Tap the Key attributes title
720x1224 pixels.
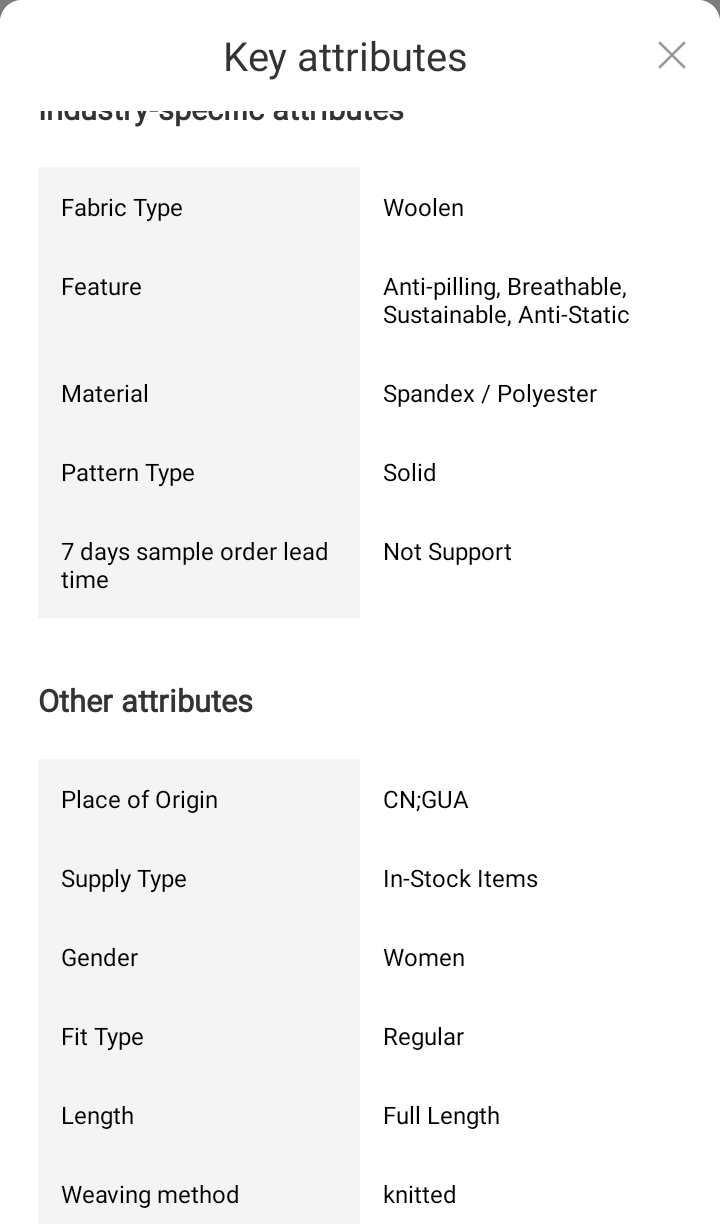(x=345, y=58)
